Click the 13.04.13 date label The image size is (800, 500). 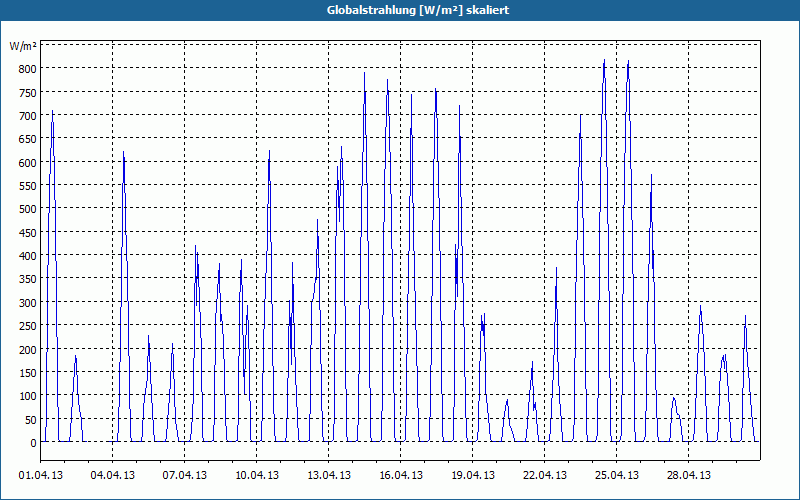329,476
